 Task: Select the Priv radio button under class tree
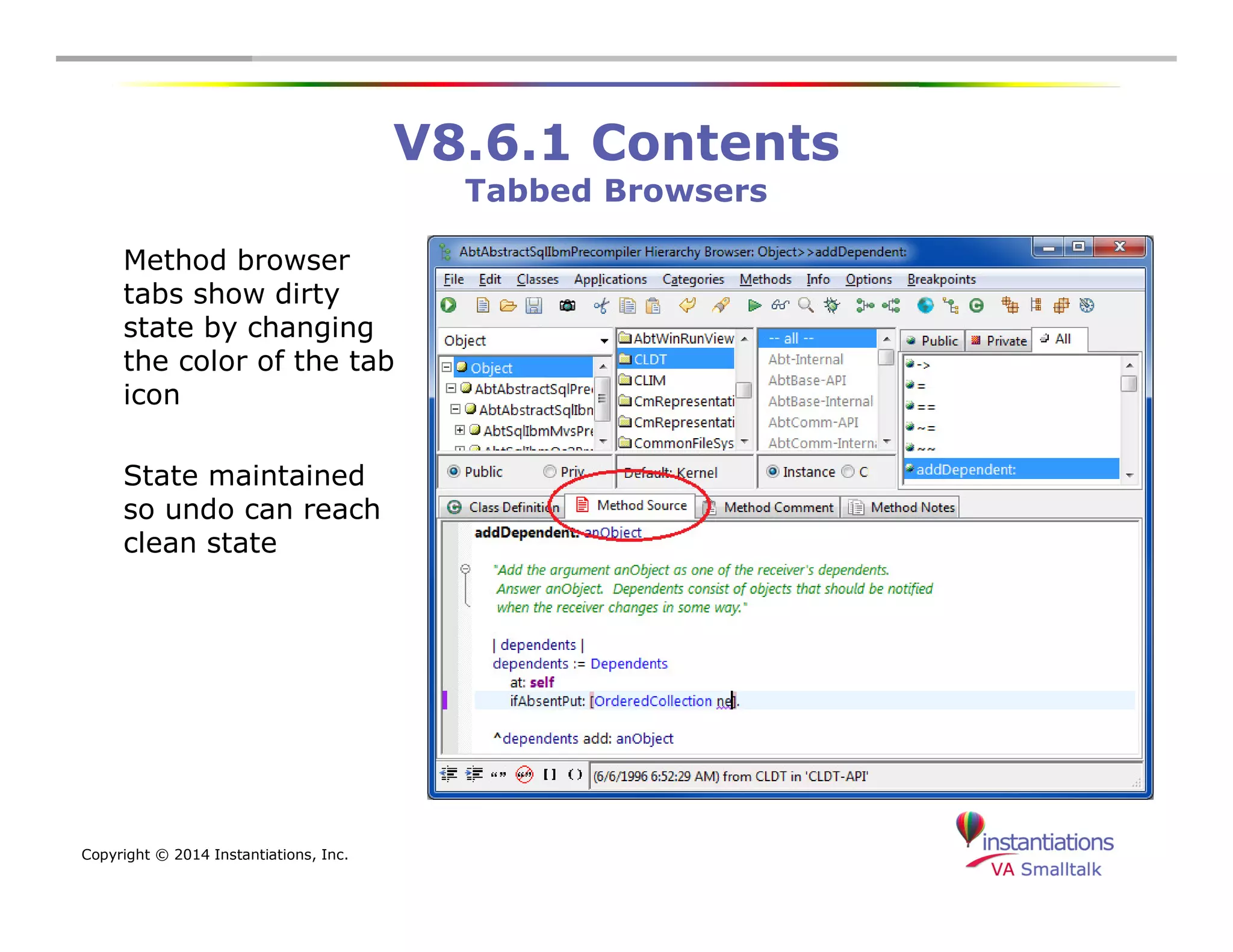(549, 471)
